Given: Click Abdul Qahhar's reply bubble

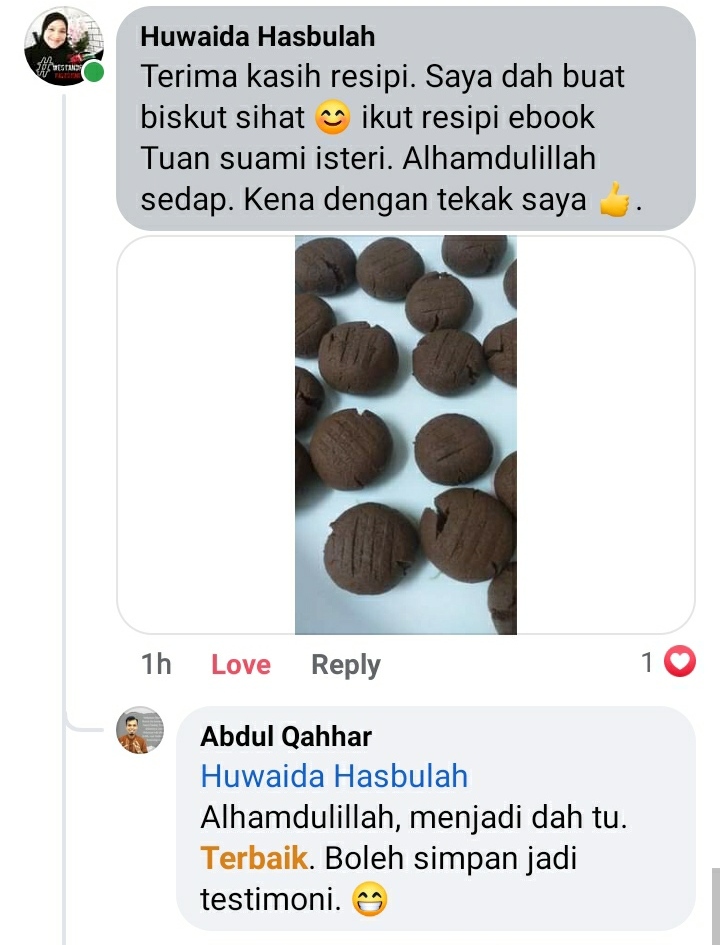Looking at the screenshot, I should point(436,818).
